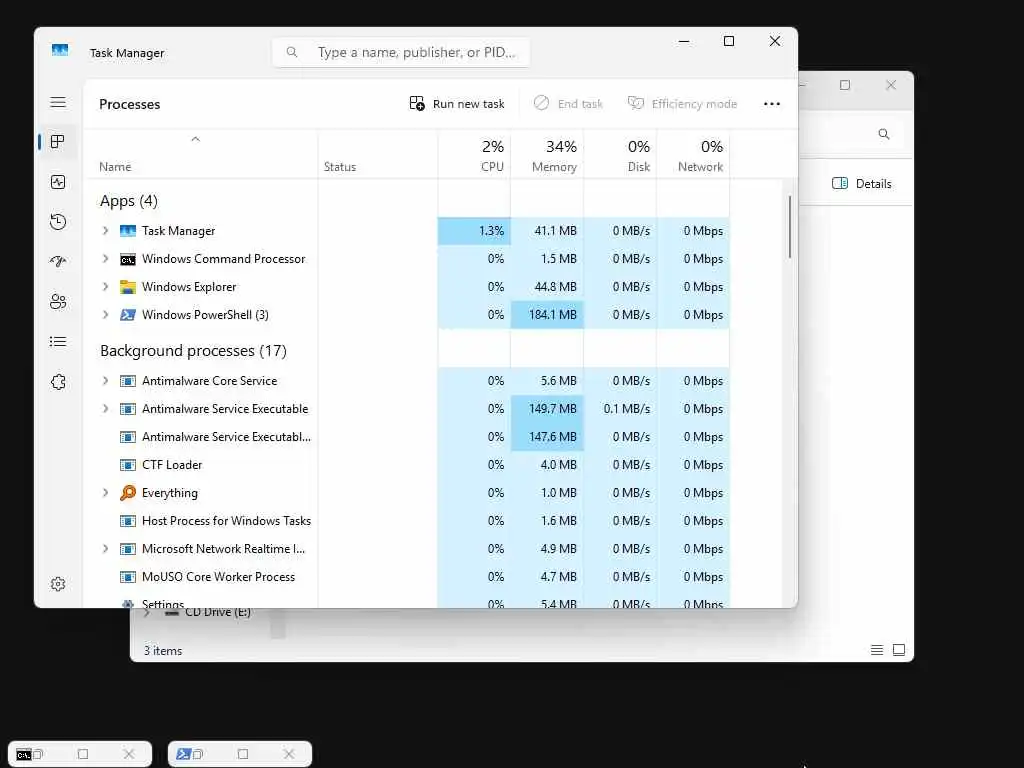Expand the Microsoft Network Realtime row
Screen dimensions: 1024x768
click(105, 549)
